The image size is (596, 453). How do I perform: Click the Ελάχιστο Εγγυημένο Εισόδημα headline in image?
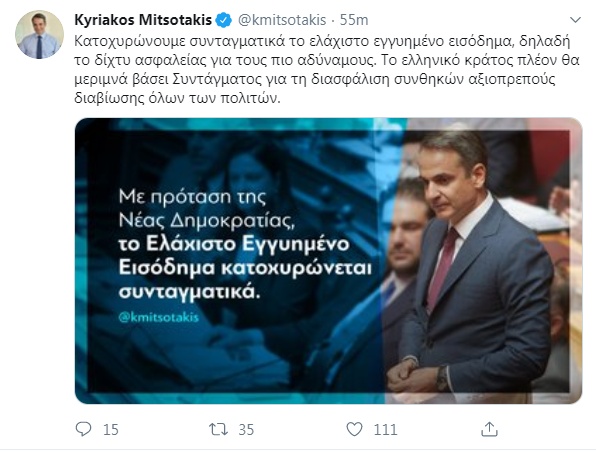point(245,256)
